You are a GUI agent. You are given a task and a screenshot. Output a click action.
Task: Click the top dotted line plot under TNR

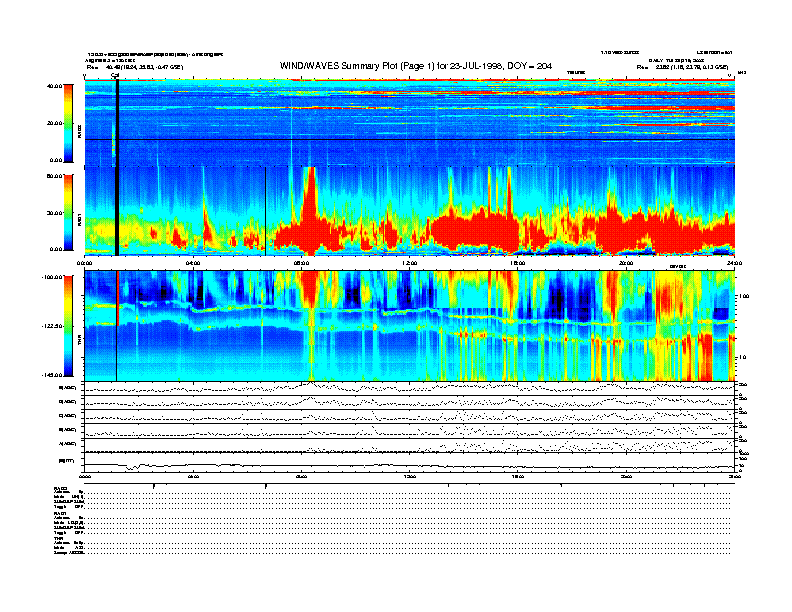(x=410, y=388)
